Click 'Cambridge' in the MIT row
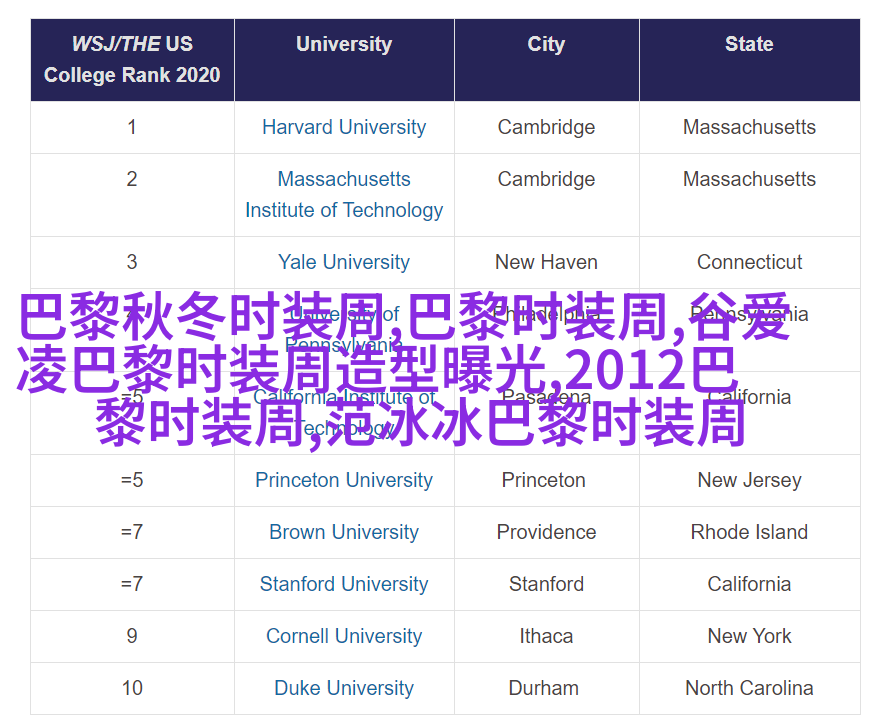The height and width of the screenshot is (726, 878). point(547,179)
